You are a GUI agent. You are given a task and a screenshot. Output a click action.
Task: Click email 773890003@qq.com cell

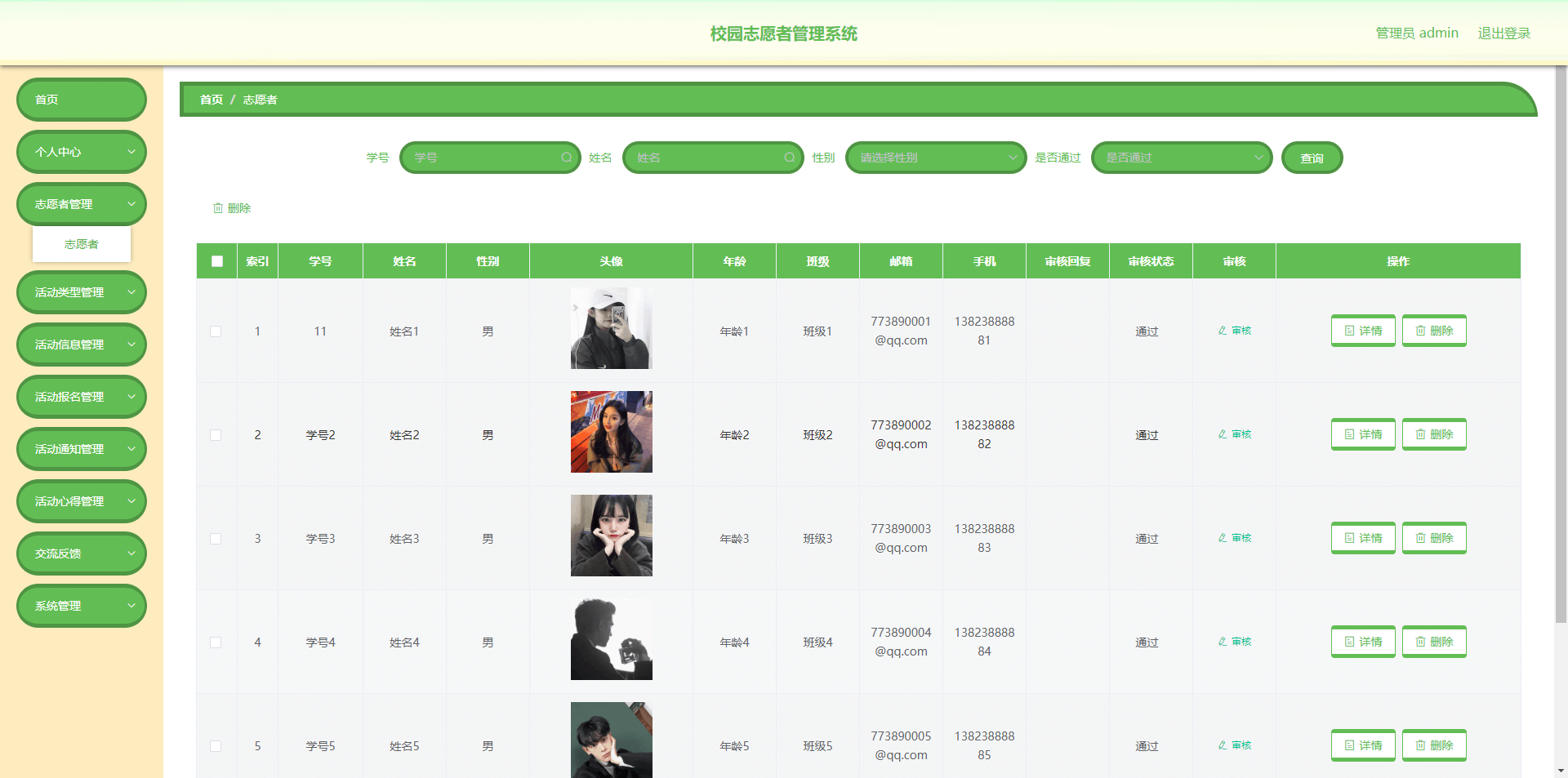click(901, 538)
